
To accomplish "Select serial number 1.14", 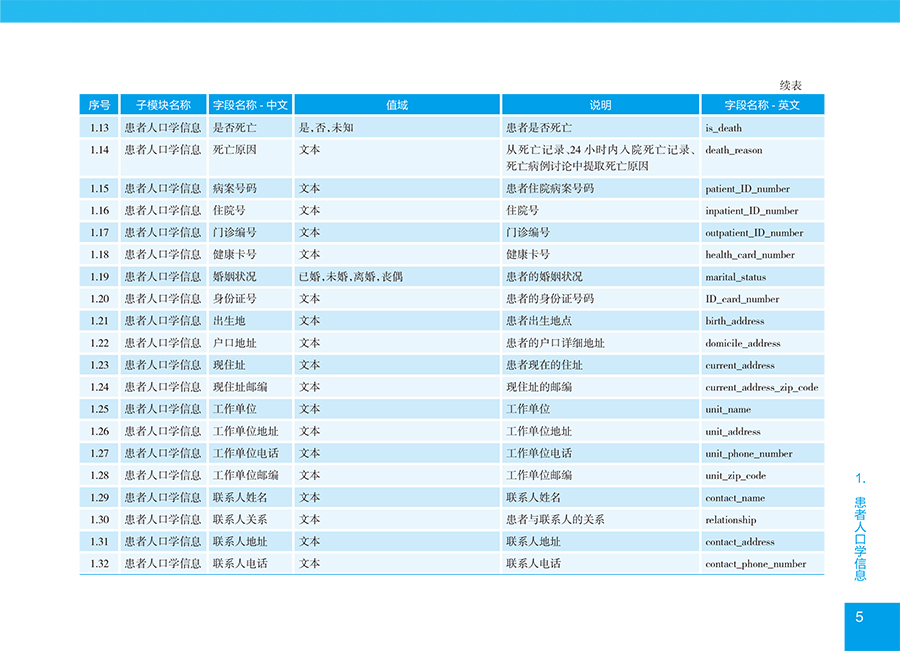I will pyautogui.click(x=99, y=150).
